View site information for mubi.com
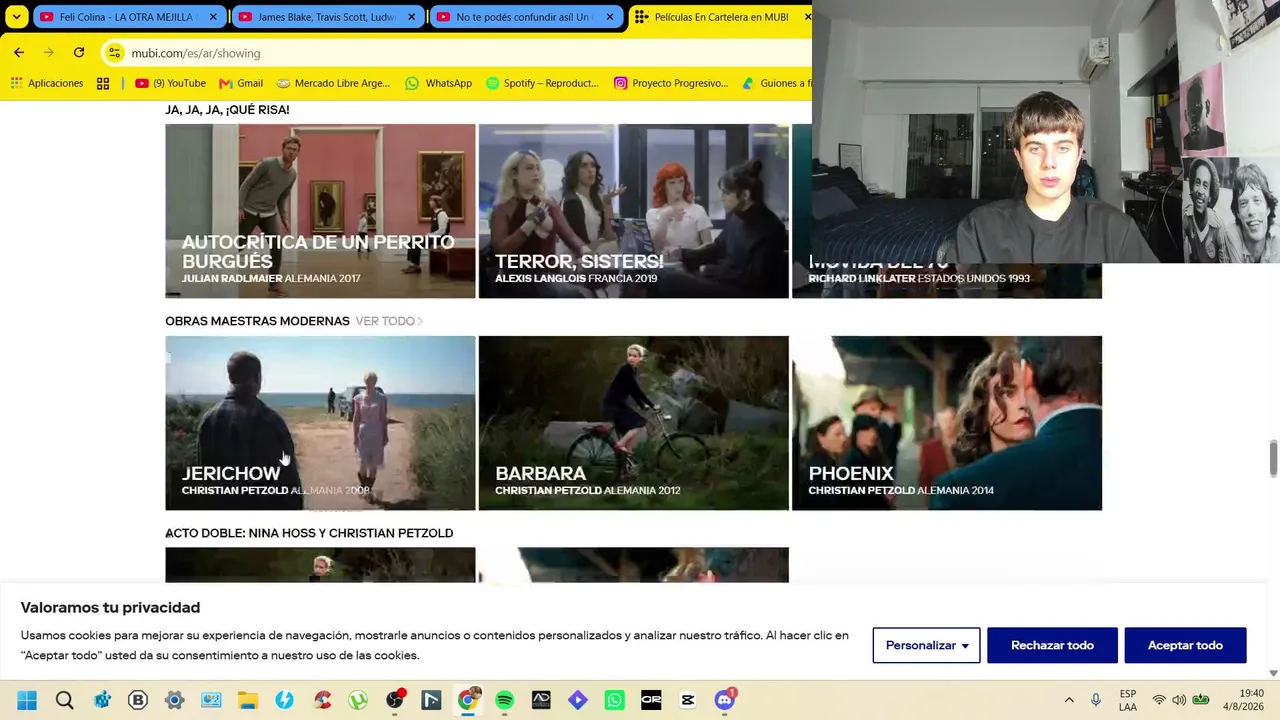 point(114,53)
